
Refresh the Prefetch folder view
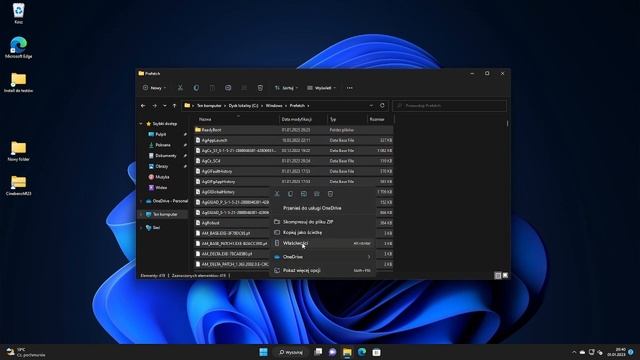pos(382,105)
